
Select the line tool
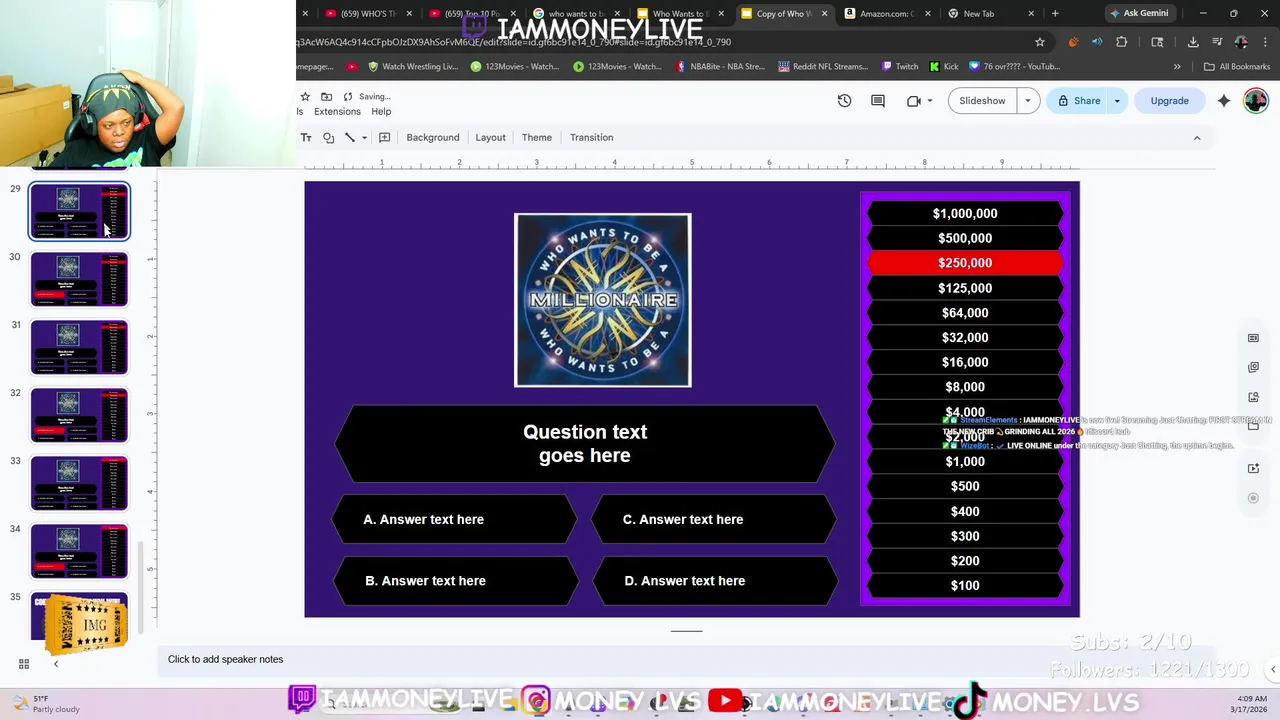350,137
